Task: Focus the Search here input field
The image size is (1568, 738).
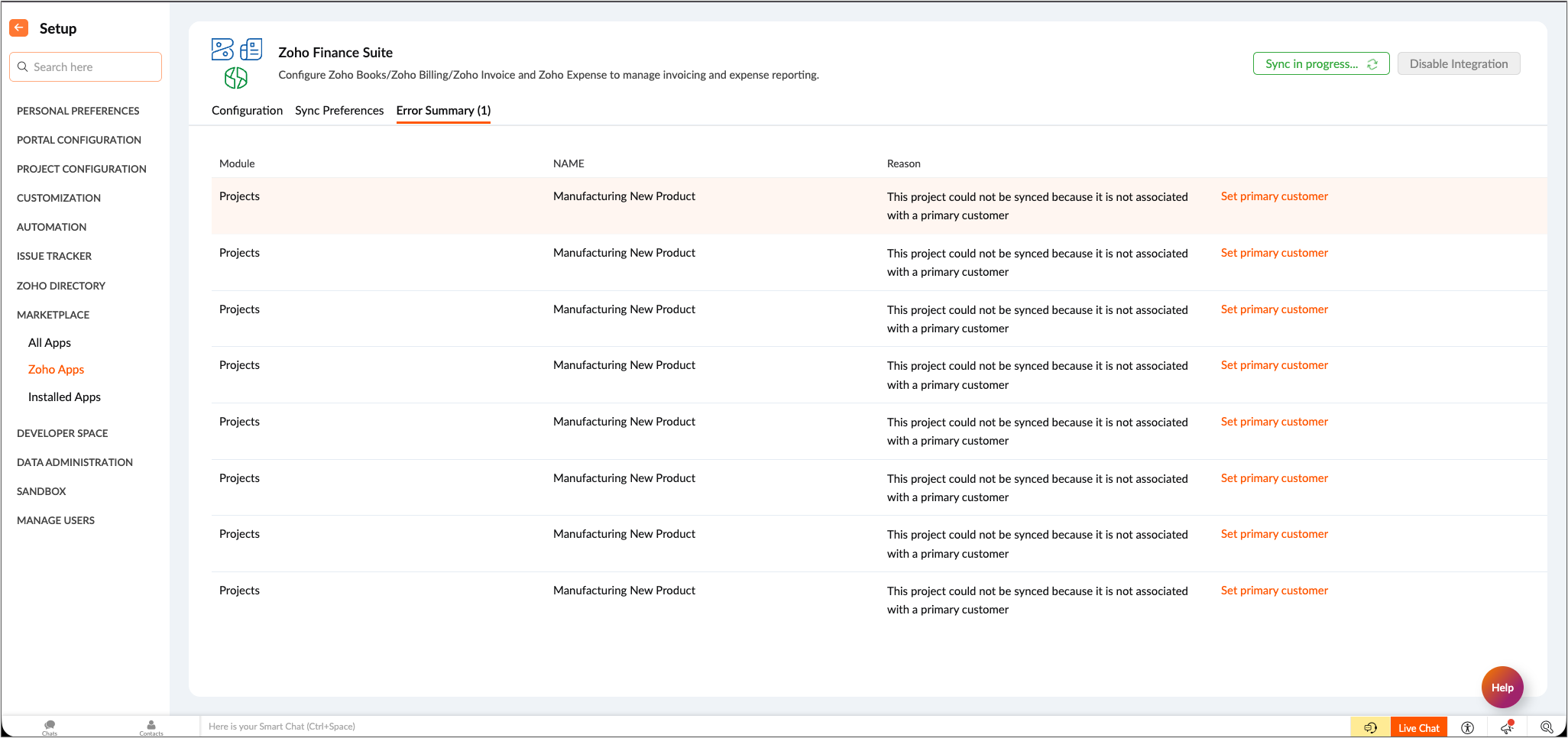Action: click(x=92, y=67)
